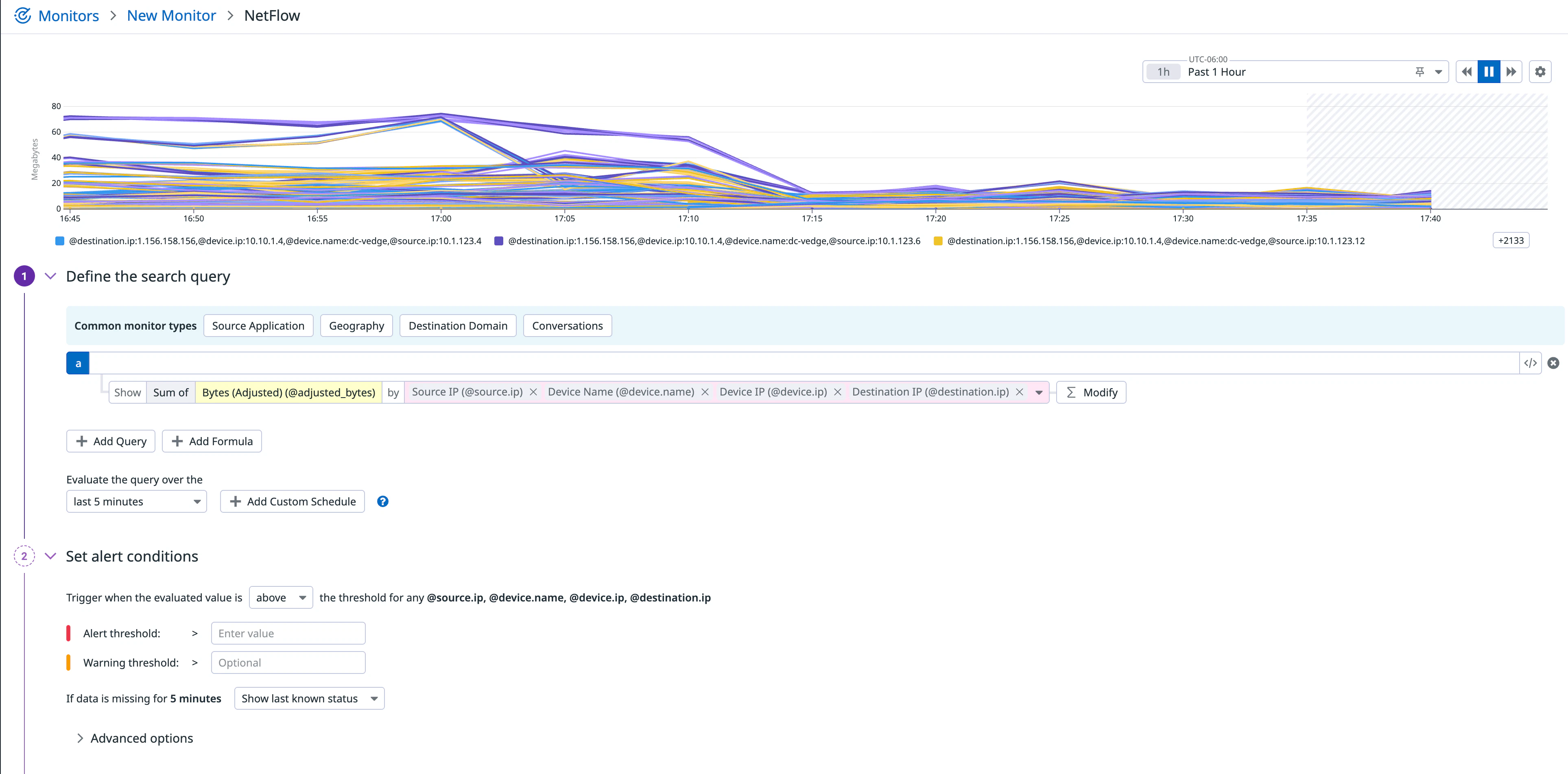Image resolution: width=1568 pixels, height=774 pixels.
Task: Pin the selected time frame
Action: point(1419,71)
